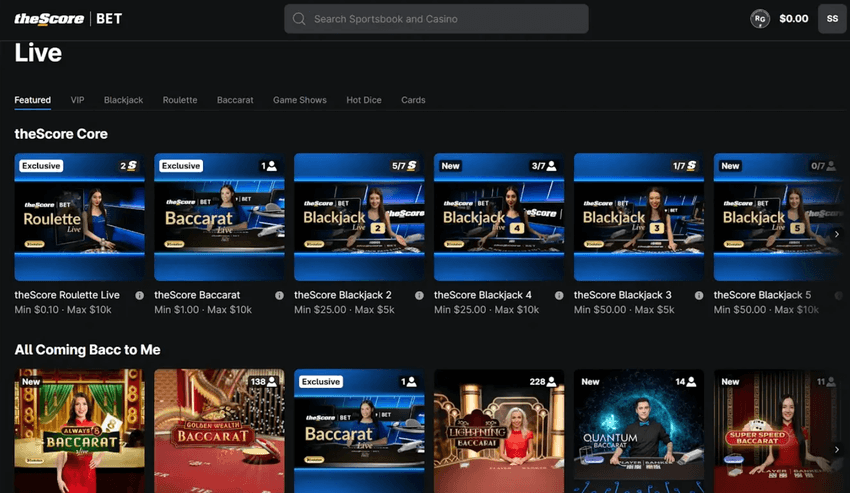The height and width of the screenshot is (493, 850).
Task: Click the New badge on Always 8 Baccarat
Action: click(x=31, y=382)
